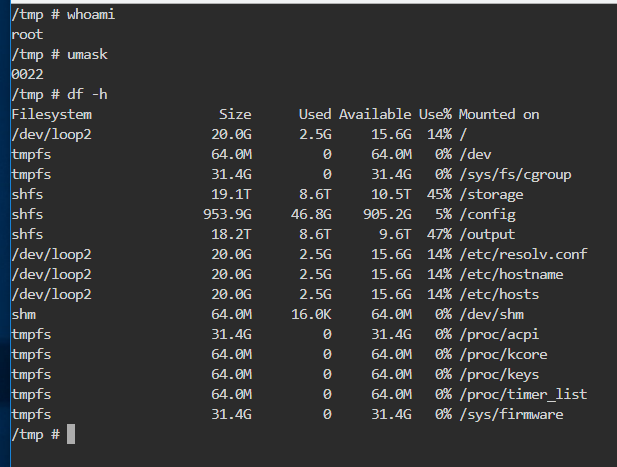
Task: Click the /config mount point text
Action: pos(487,214)
